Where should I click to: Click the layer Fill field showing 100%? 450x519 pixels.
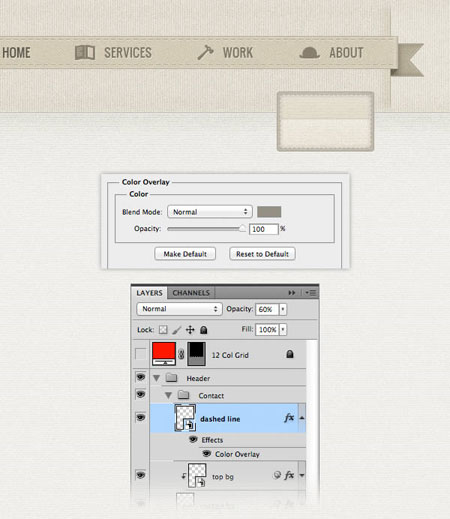pyautogui.click(x=267, y=330)
